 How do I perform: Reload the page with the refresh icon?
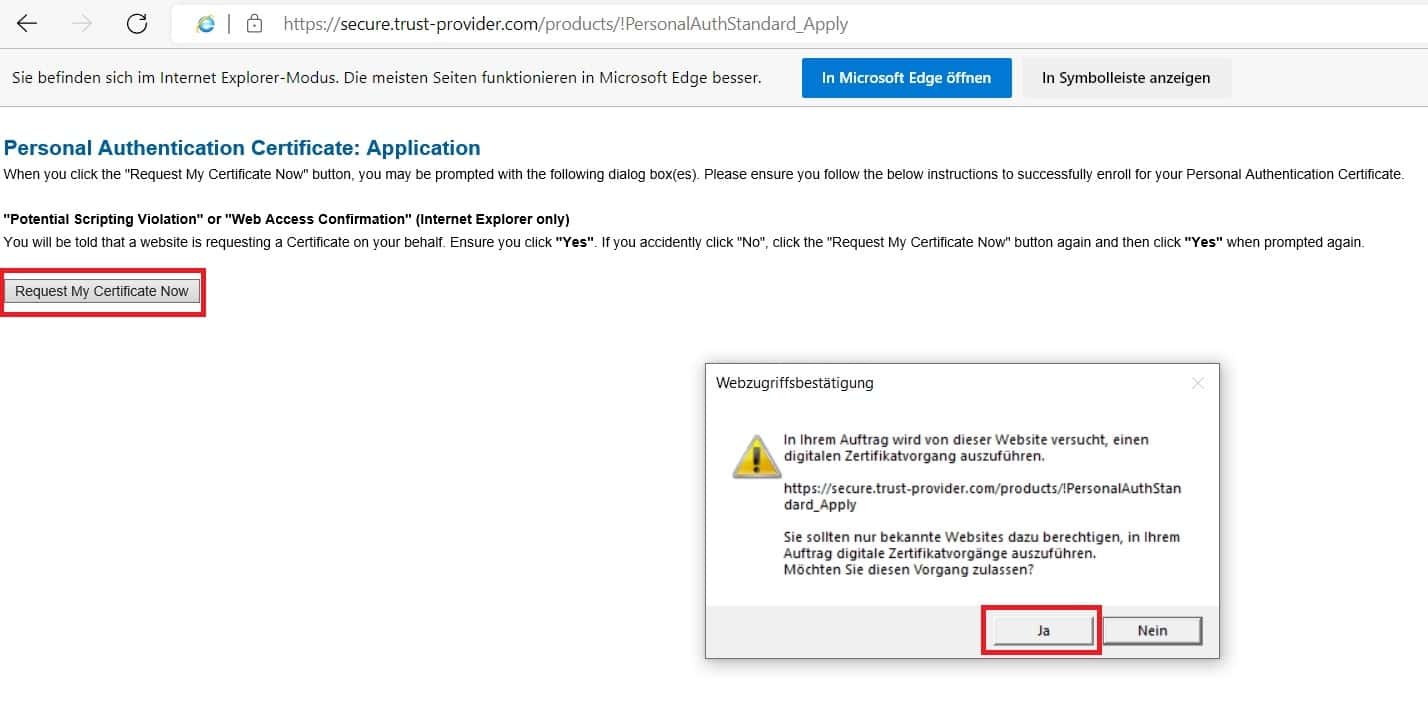point(137,24)
